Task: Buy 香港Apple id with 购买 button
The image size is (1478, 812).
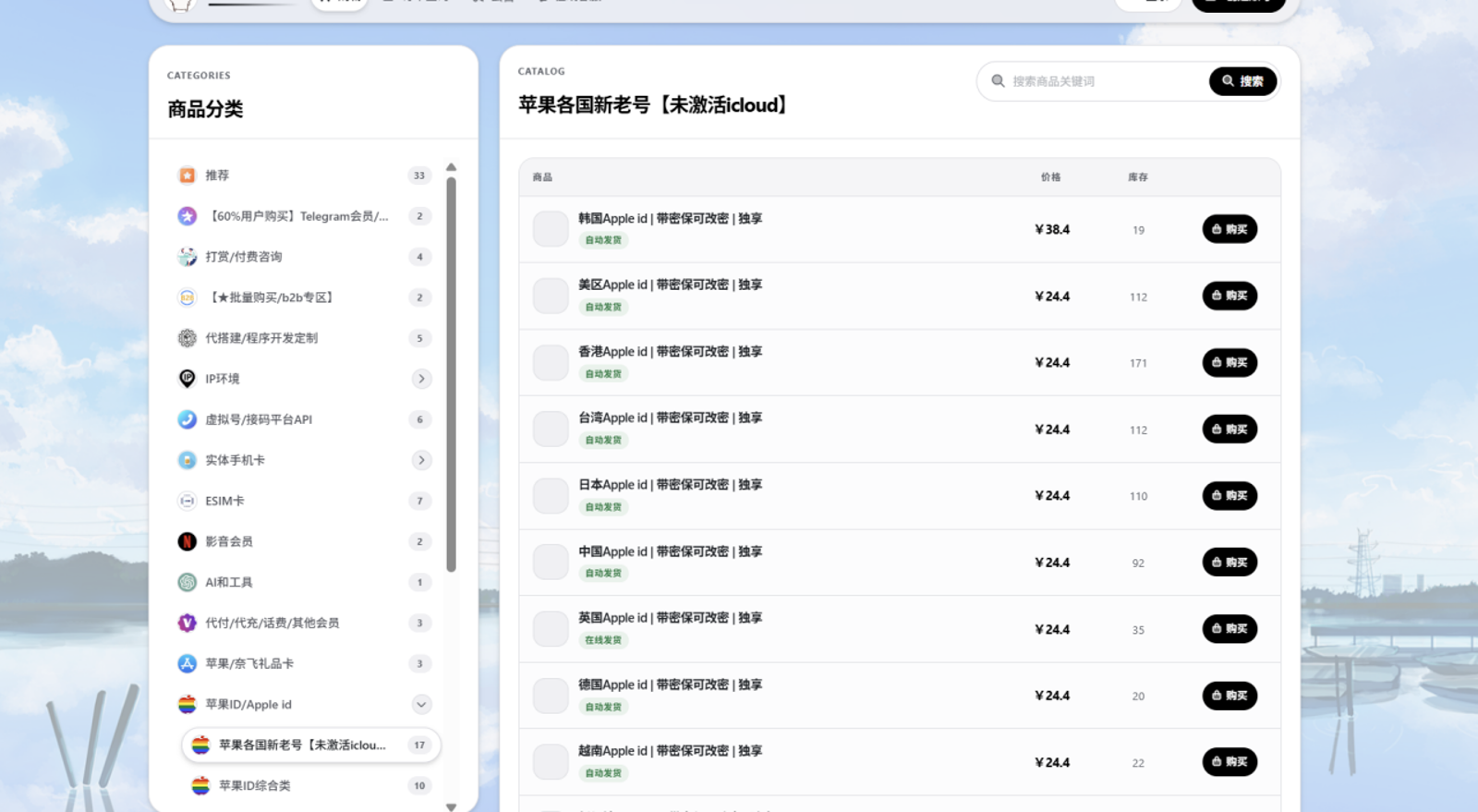Action: pos(1230,362)
